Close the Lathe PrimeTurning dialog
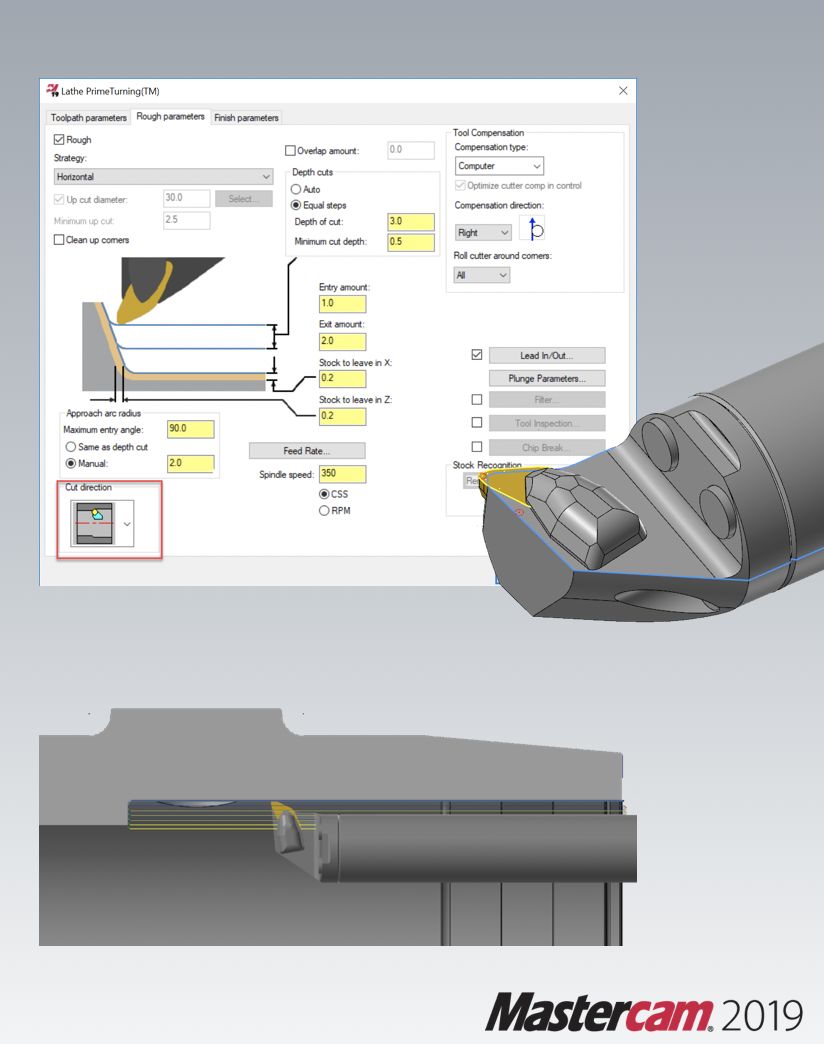This screenshot has width=824, height=1044. pyautogui.click(x=623, y=91)
